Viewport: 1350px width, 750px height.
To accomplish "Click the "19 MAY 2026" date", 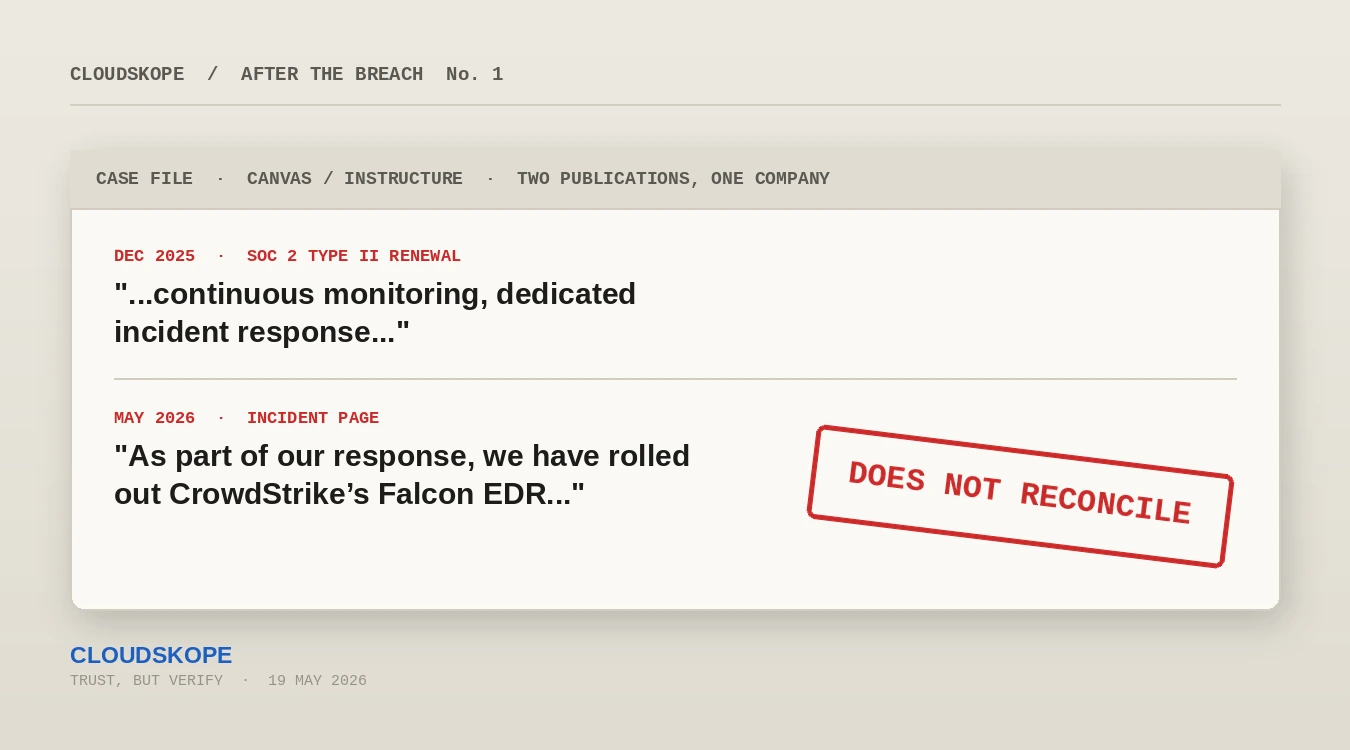I will [317, 681].
